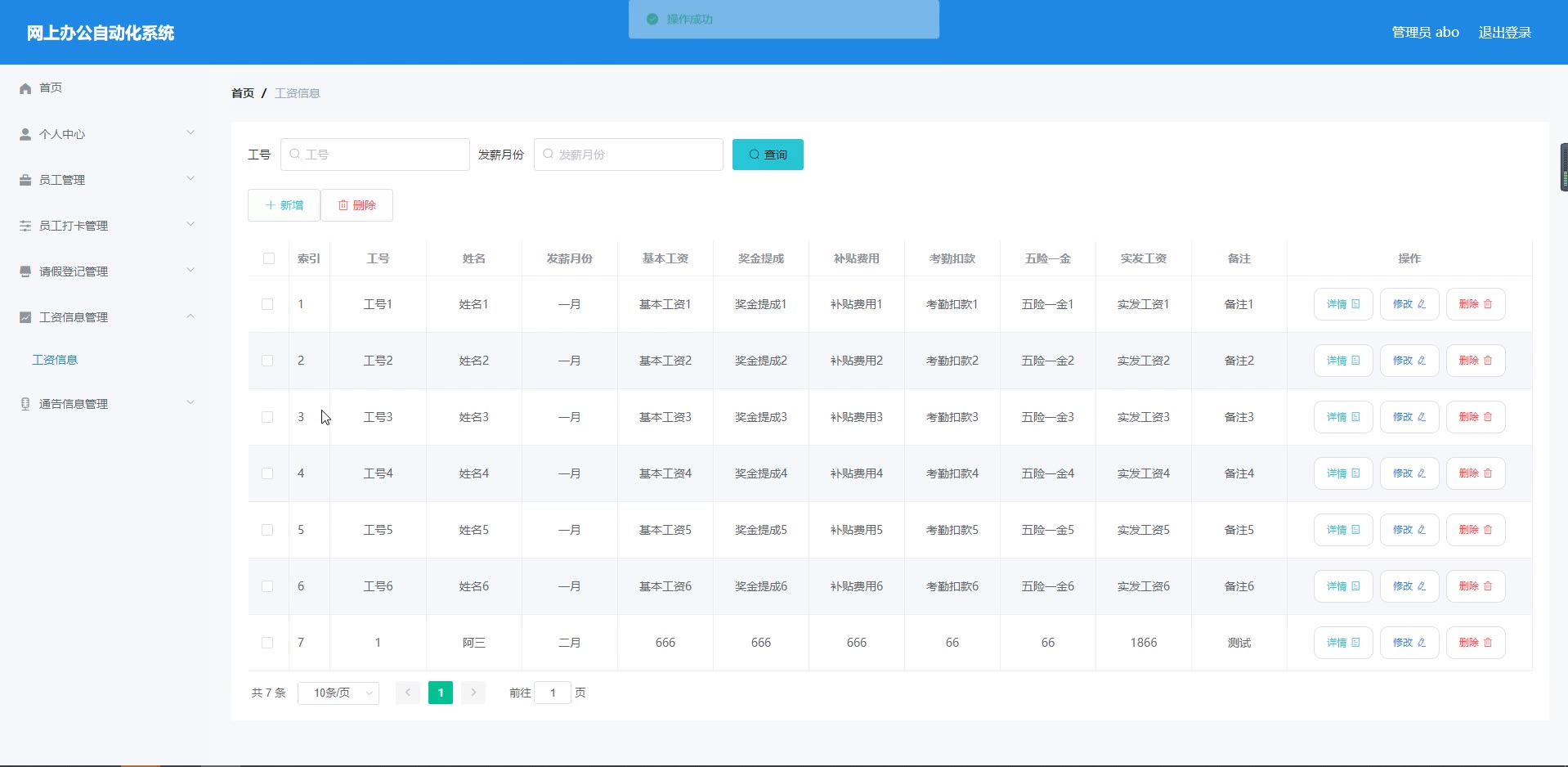
Task: Click the 1866 salary cell
Action: pyautogui.click(x=1144, y=643)
